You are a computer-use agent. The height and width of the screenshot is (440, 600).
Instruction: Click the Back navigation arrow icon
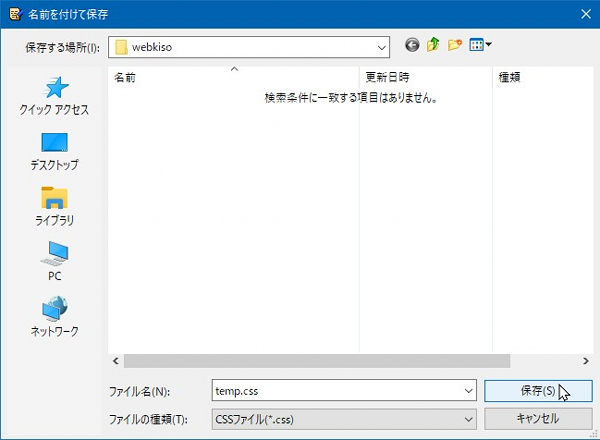coord(412,45)
